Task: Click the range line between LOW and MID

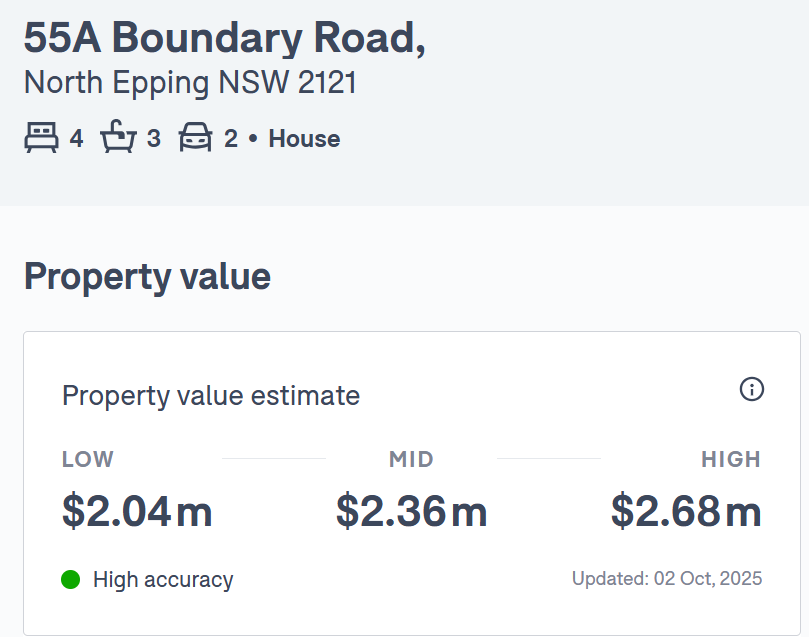Action: pyautogui.click(x=274, y=459)
